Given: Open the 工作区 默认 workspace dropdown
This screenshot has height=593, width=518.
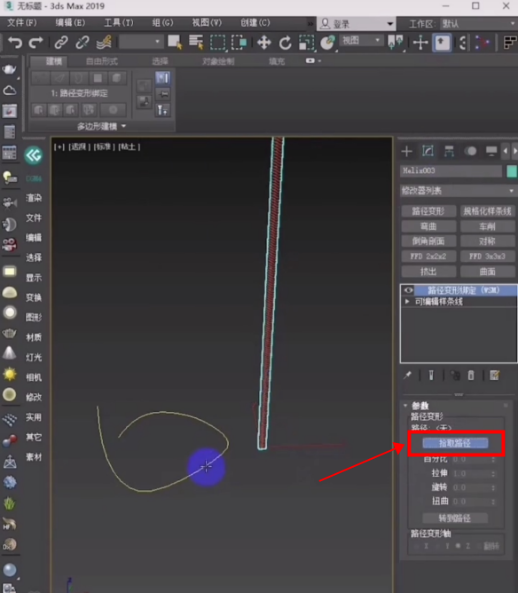Looking at the screenshot, I should pos(479,24).
